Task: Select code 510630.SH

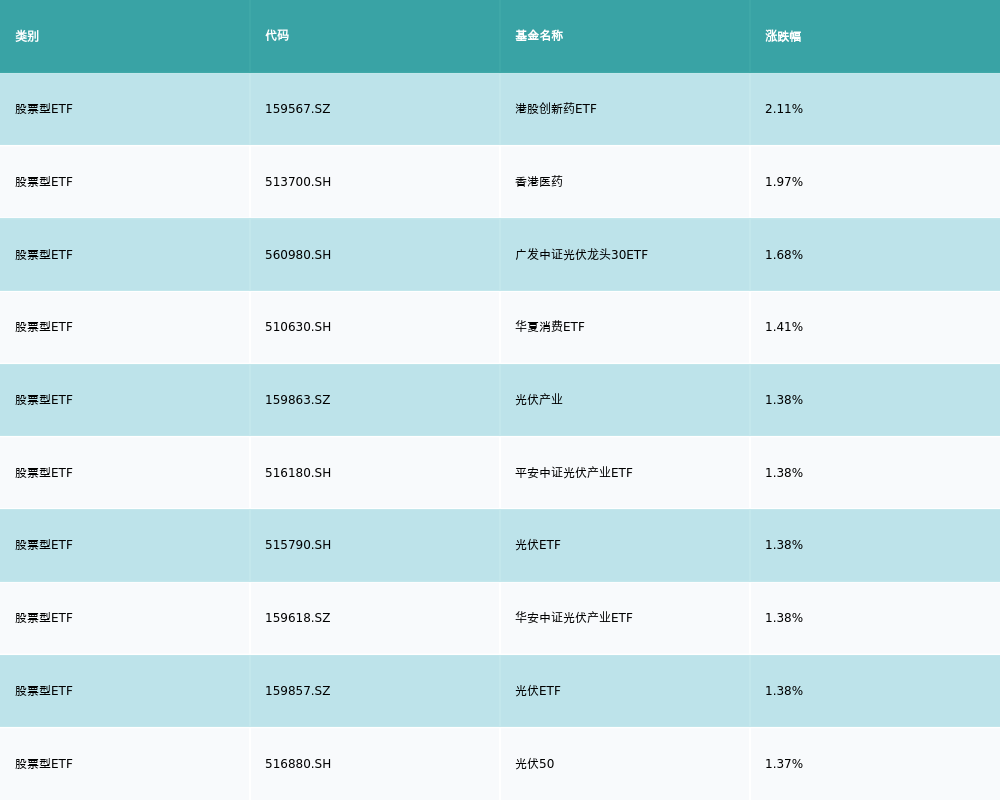Action: click(298, 327)
